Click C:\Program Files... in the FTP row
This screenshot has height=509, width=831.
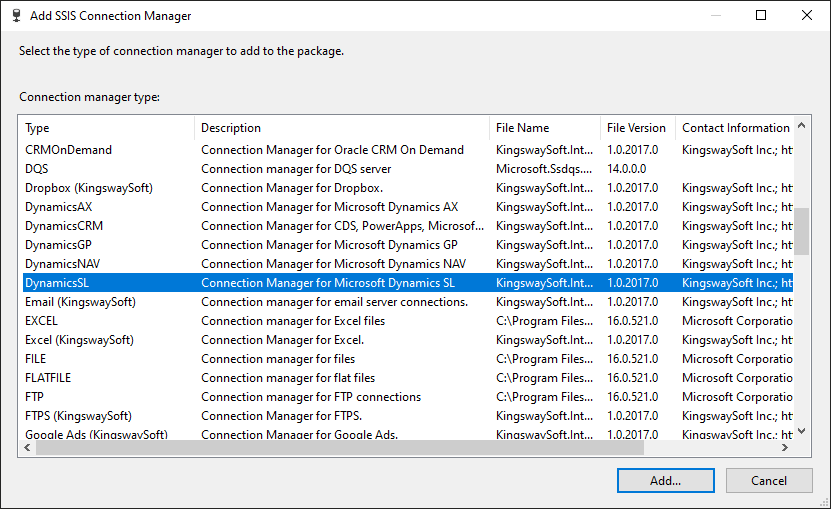point(544,397)
